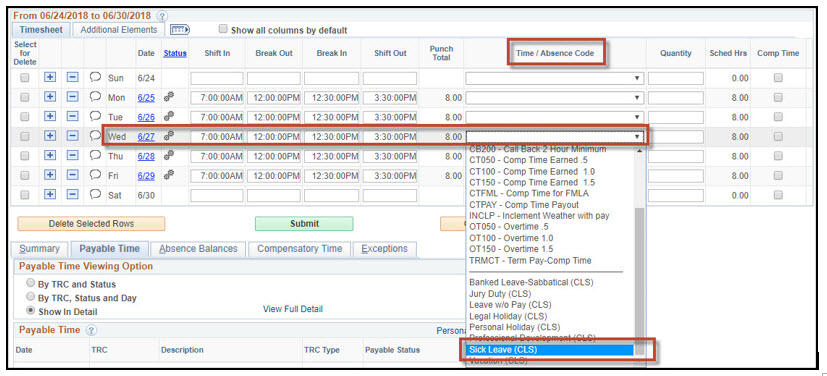Click the Quantity field for Monday

click(x=676, y=98)
